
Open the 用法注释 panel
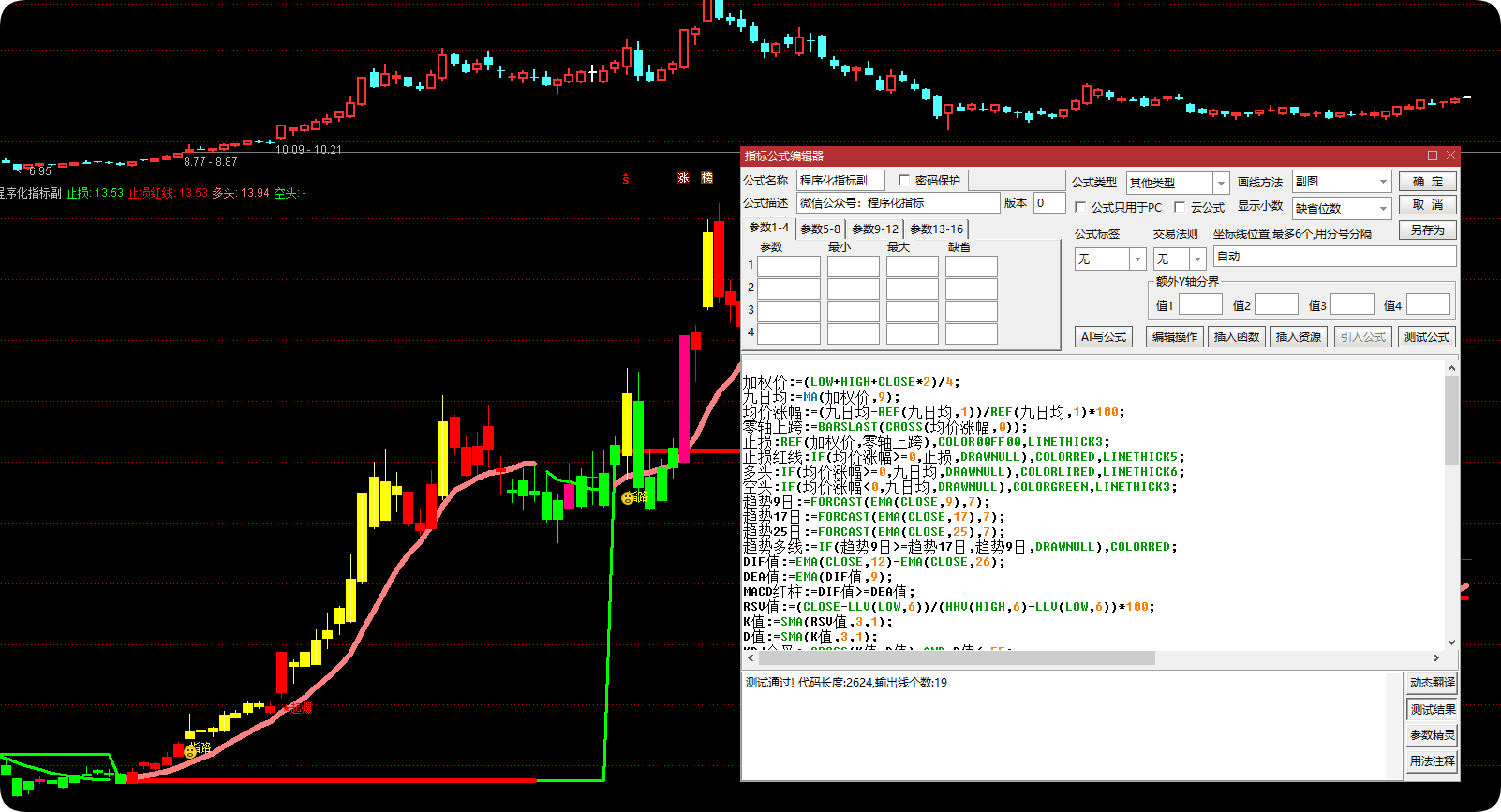[1433, 761]
